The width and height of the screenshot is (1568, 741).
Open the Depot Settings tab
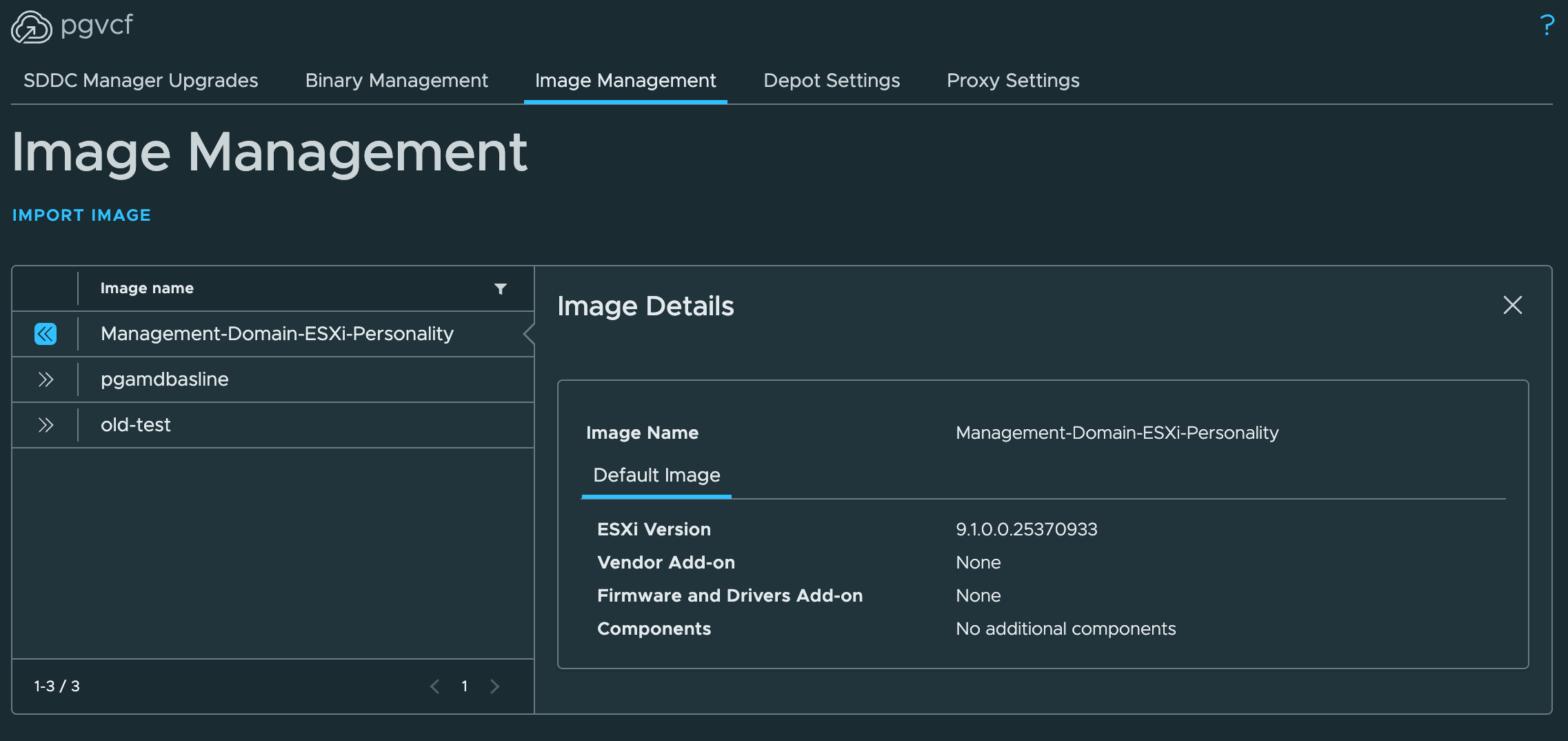pos(832,81)
